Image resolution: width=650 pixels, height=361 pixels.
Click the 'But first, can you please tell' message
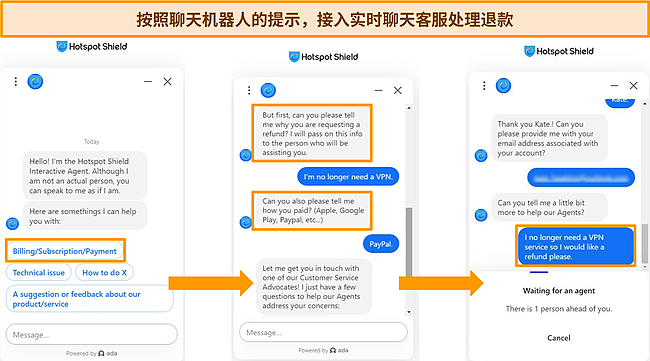click(312, 133)
